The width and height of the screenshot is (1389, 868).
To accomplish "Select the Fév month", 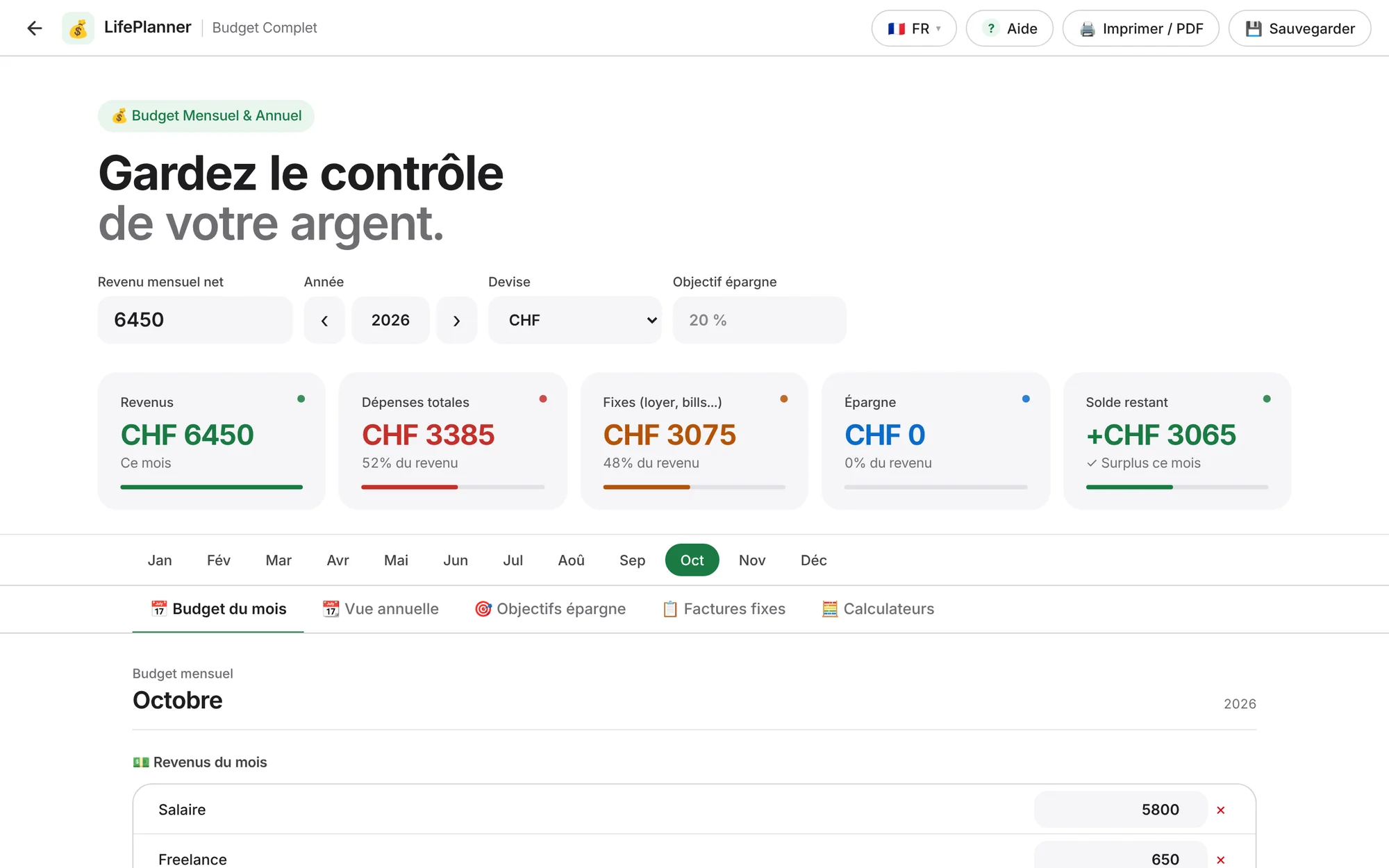I will 219,560.
